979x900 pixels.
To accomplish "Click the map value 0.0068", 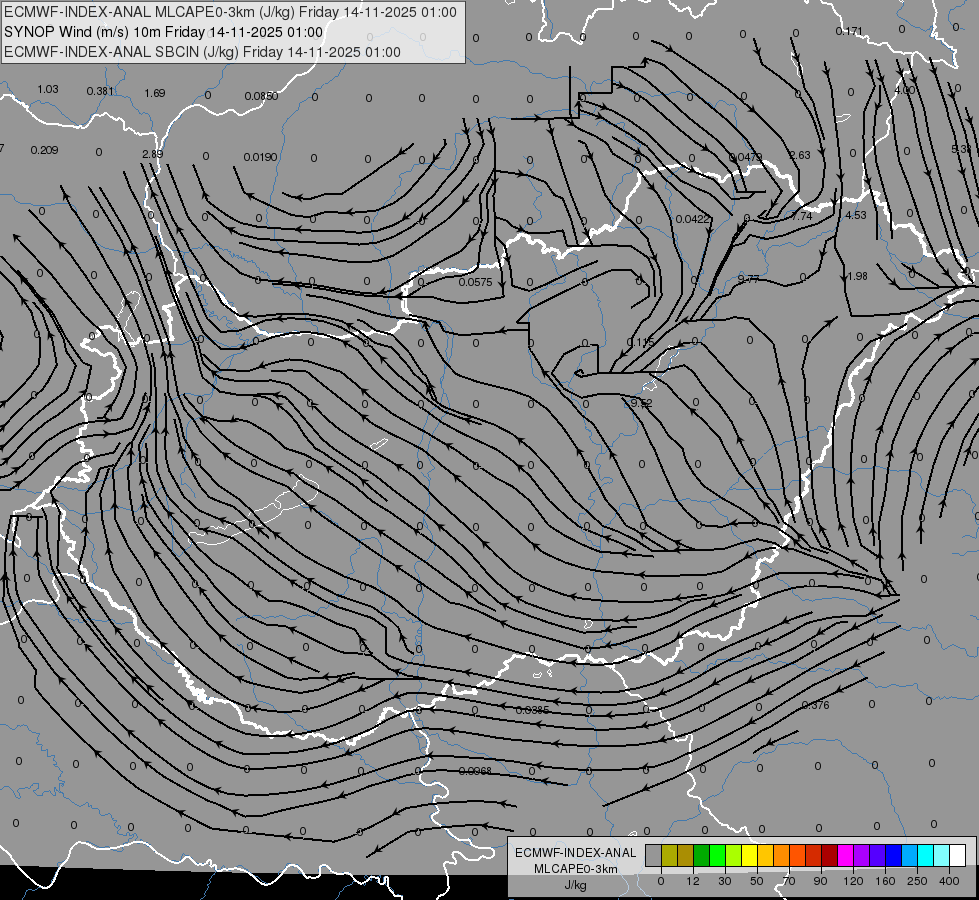I will tap(475, 771).
